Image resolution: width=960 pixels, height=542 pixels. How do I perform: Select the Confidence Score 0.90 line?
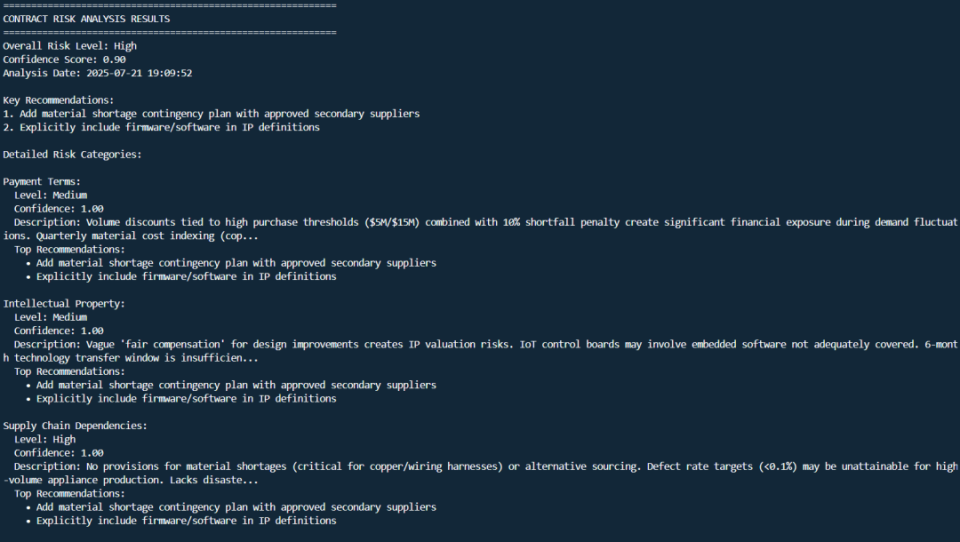[64, 59]
